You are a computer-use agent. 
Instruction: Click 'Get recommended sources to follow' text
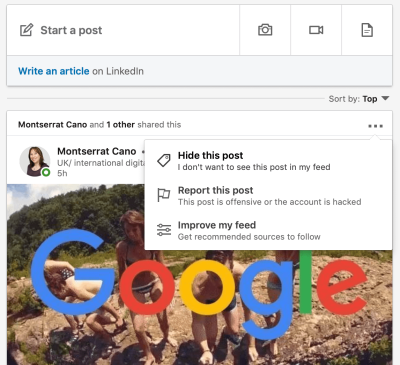[249, 237]
